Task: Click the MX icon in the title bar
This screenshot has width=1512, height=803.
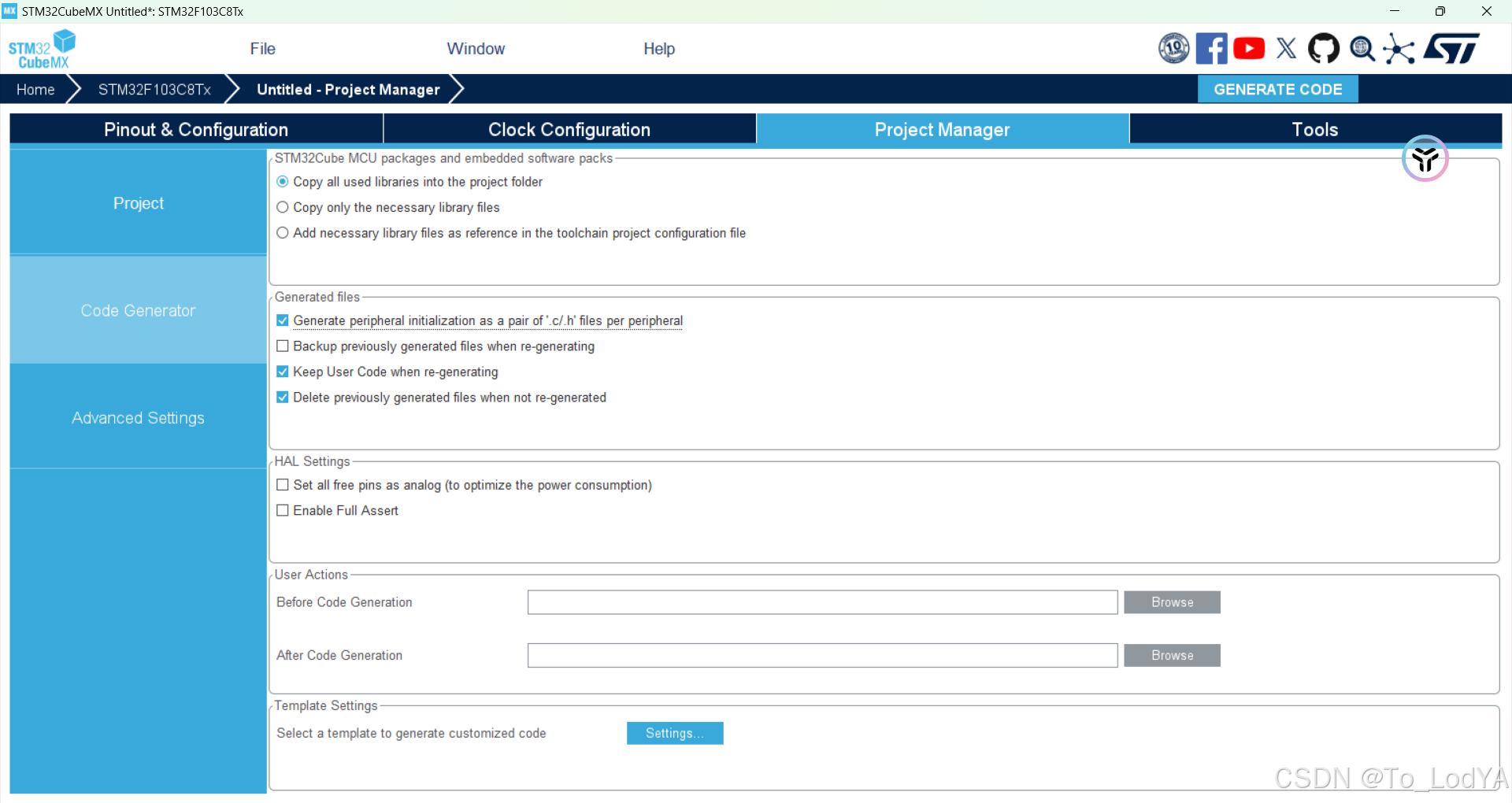Action: [x=9, y=11]
